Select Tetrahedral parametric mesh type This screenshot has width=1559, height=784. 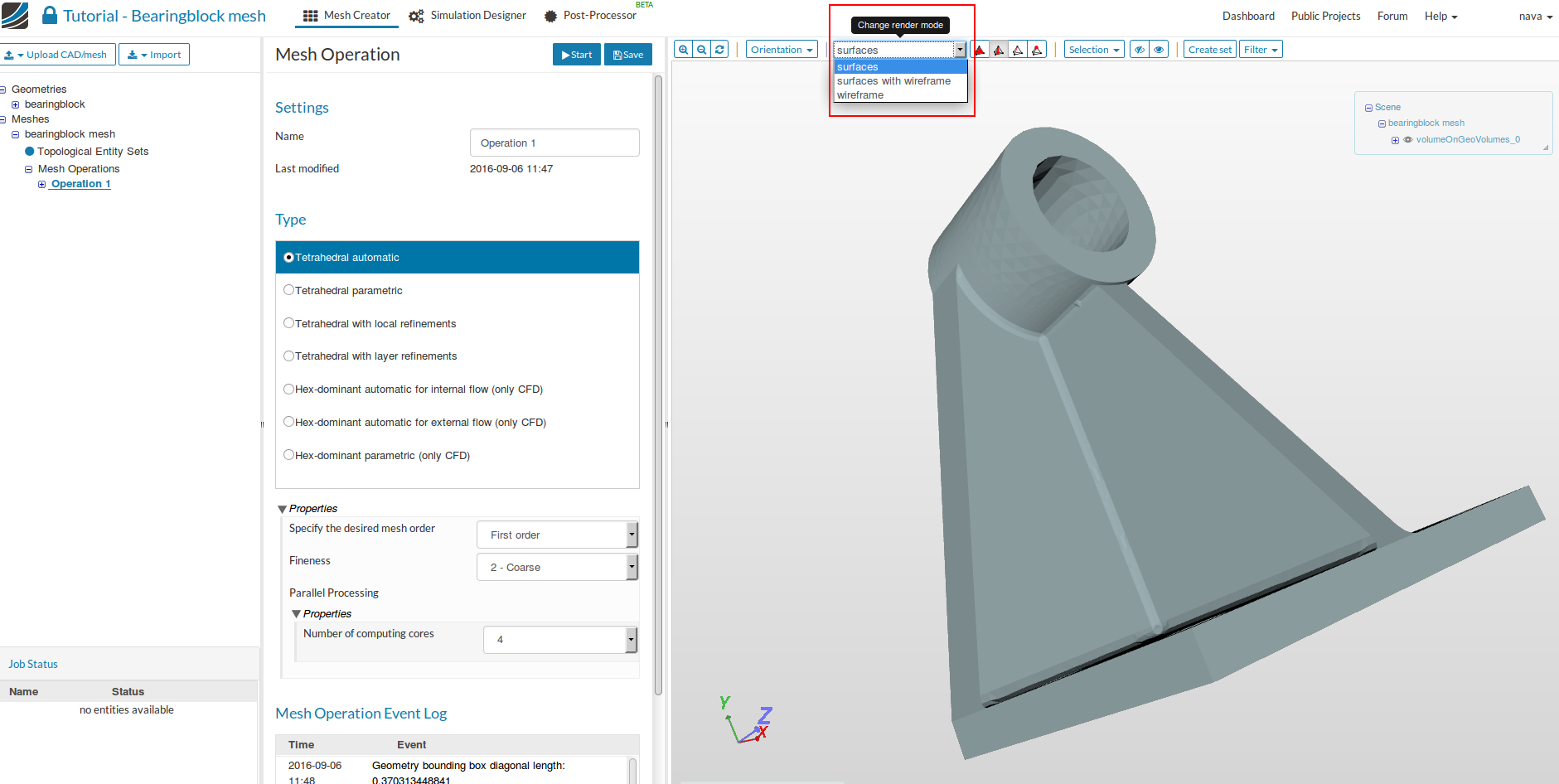point(288,290)
